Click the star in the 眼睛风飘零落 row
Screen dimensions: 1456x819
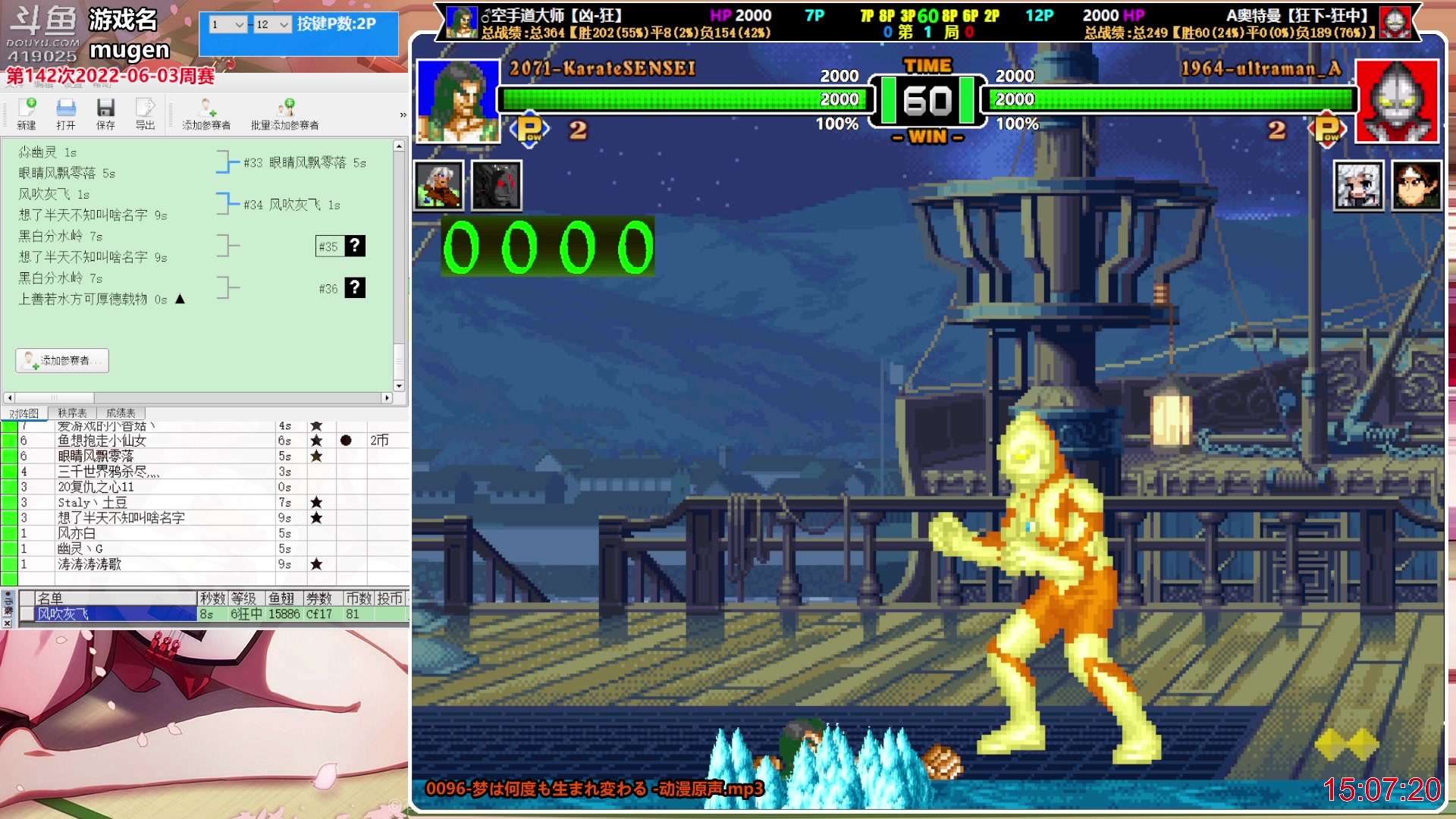point(316,457)
